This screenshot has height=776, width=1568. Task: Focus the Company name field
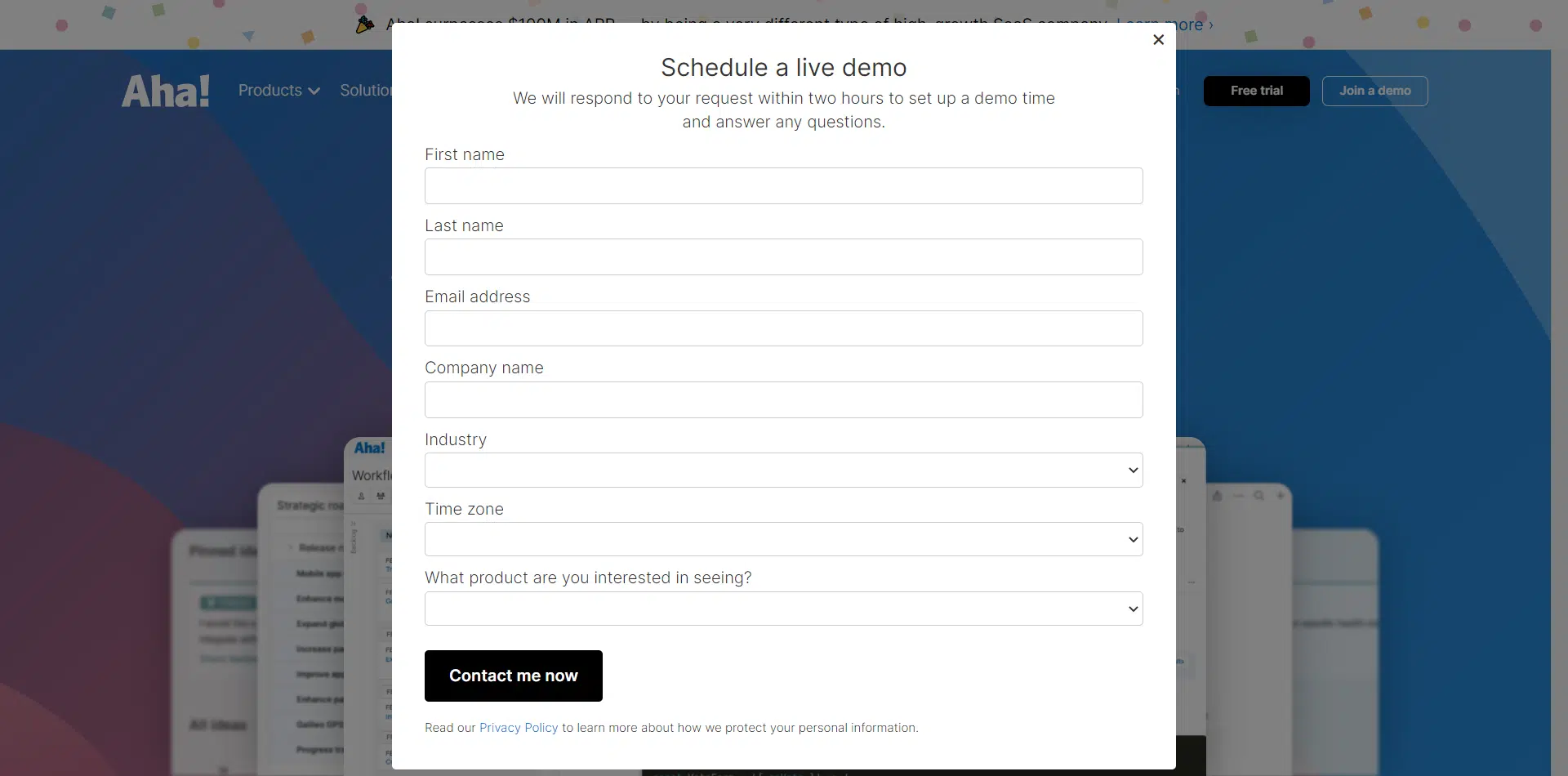pyautogui.click(x=784, y=400)
